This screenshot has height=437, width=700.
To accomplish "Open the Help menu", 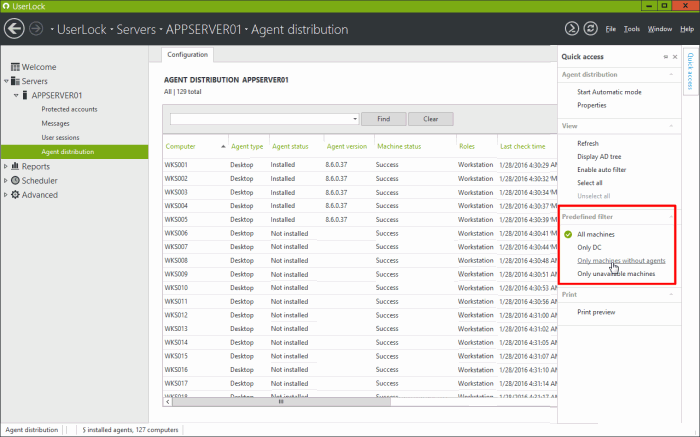I will (x=687, y=29).
